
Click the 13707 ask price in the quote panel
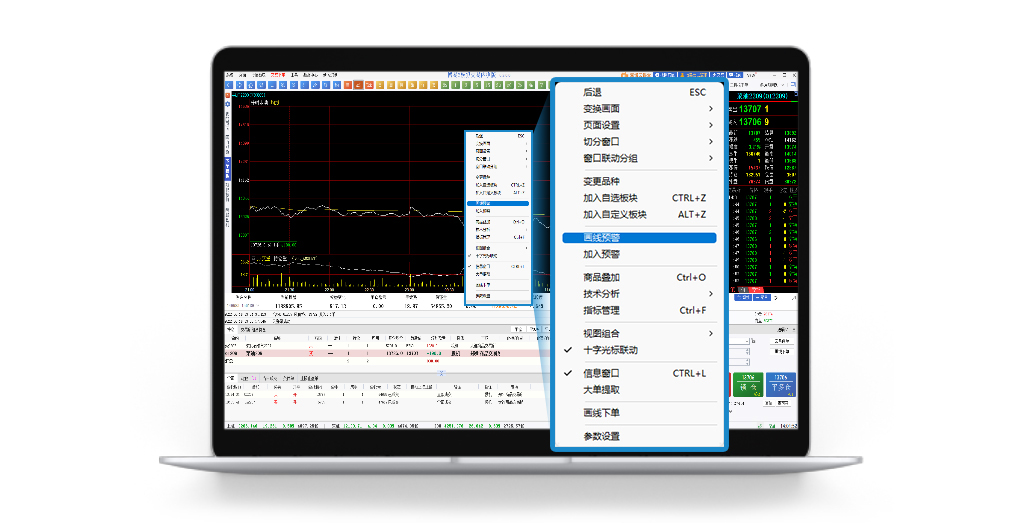[750, 109]
